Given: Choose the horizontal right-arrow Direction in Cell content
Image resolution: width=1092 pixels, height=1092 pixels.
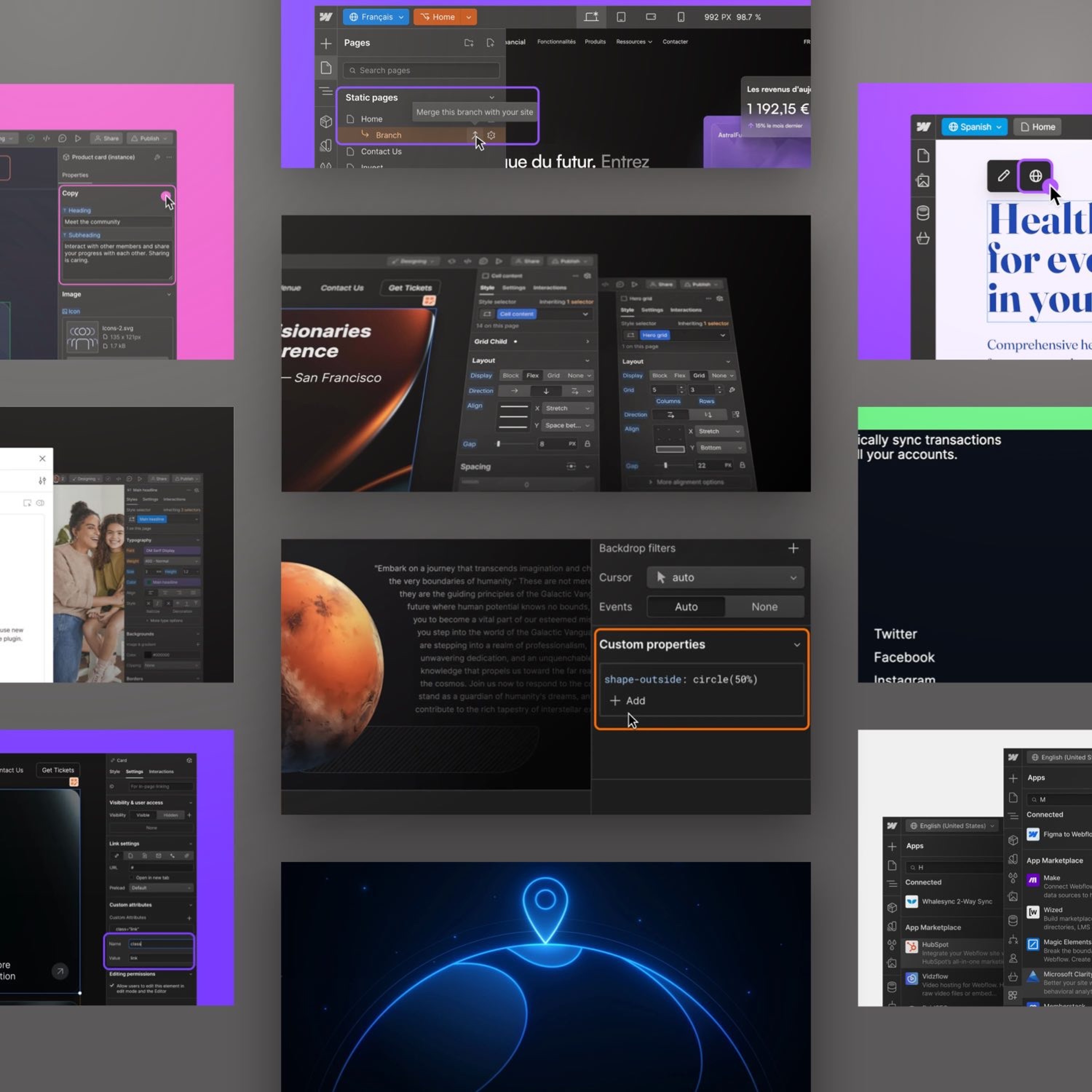Looking at the screenshot, I should [514, 391].
